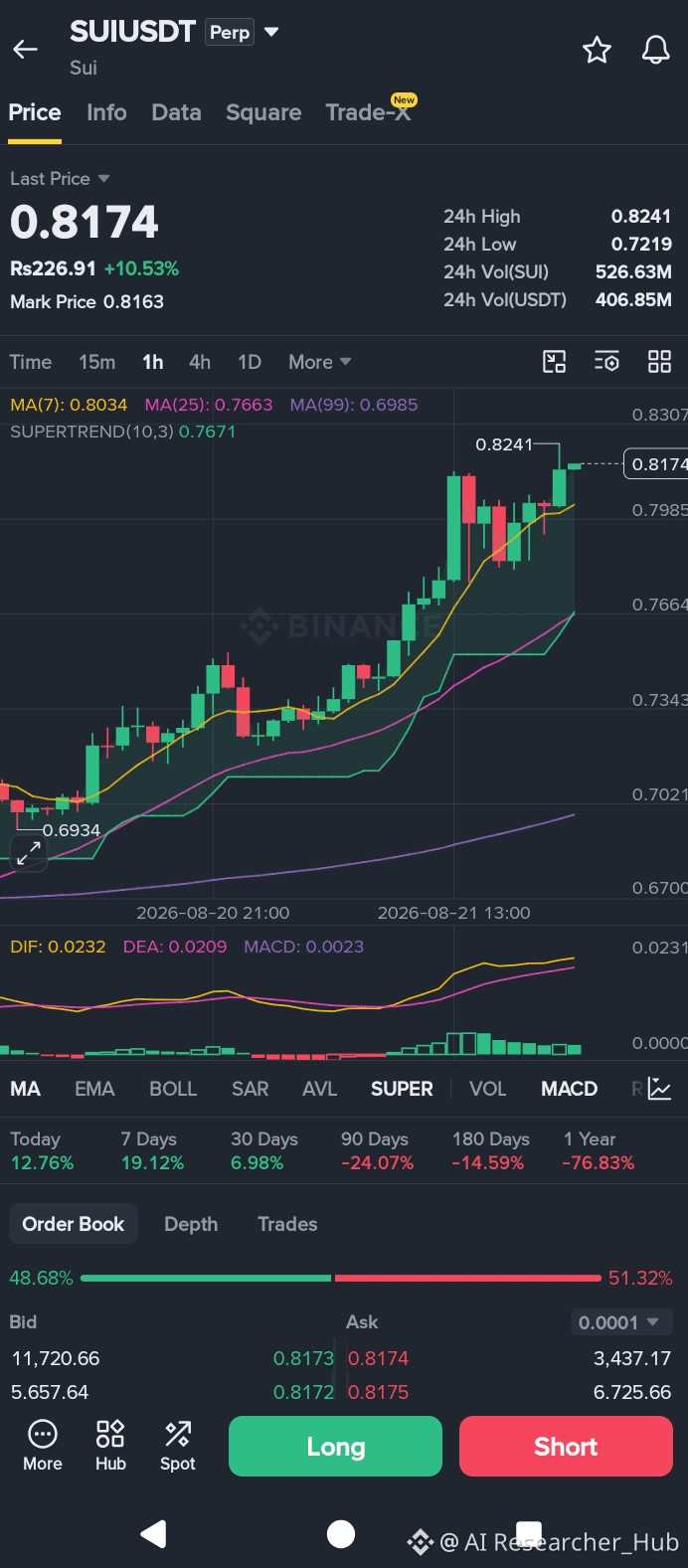Screen dimensions: 688x1568
Task: Tap current price tag 0.8174 on chart
Action: point(656,463)
